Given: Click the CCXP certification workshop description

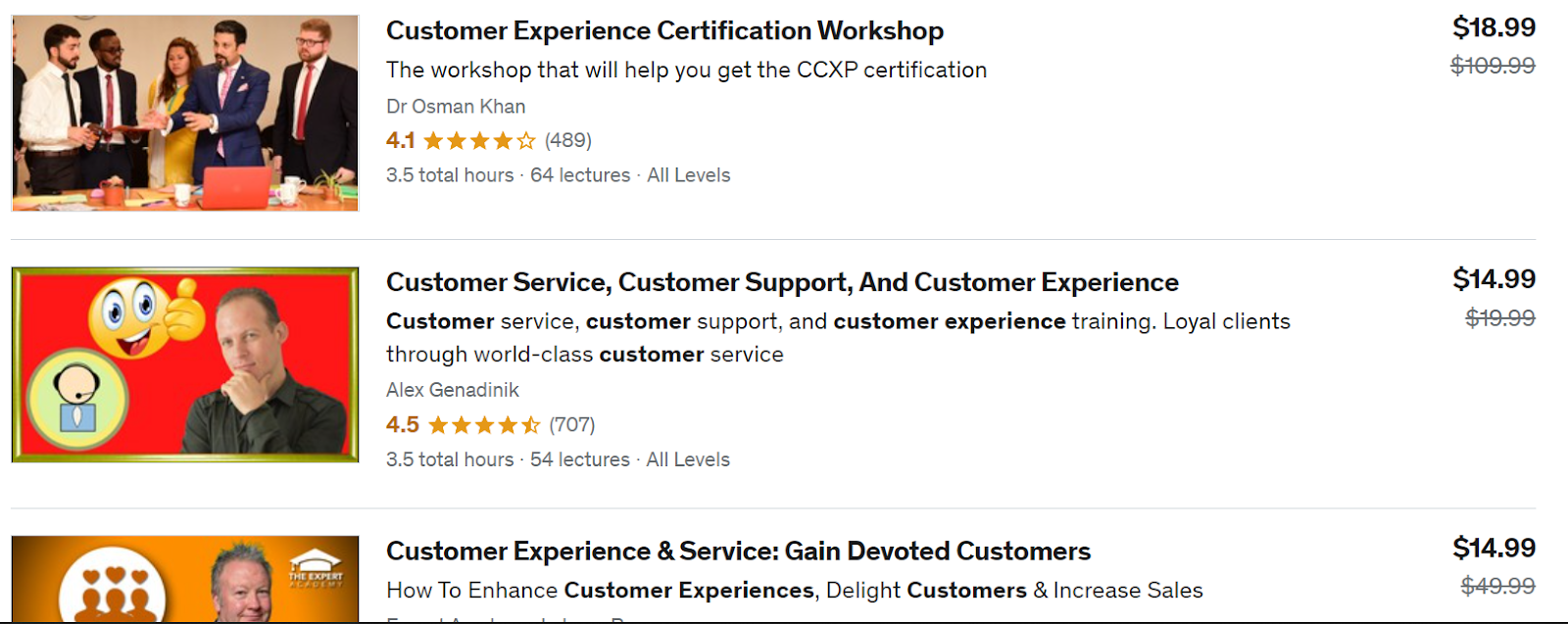Looking at the screenshot, I should coord(686,71).
